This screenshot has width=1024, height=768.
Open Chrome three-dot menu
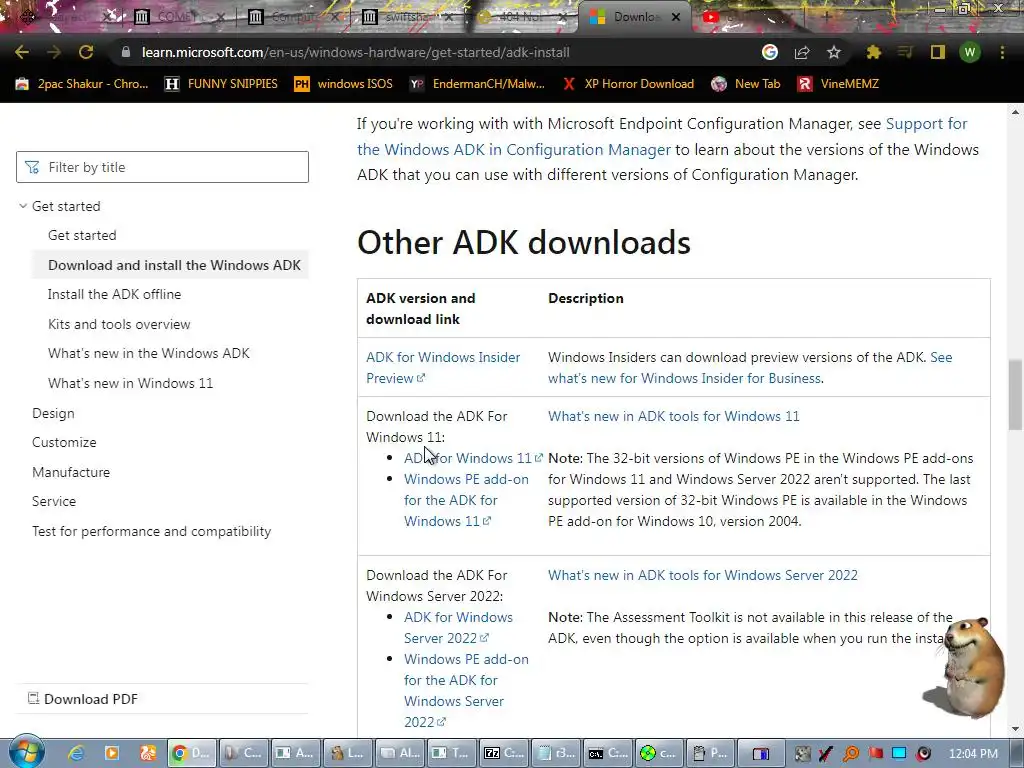point(1002,52)
